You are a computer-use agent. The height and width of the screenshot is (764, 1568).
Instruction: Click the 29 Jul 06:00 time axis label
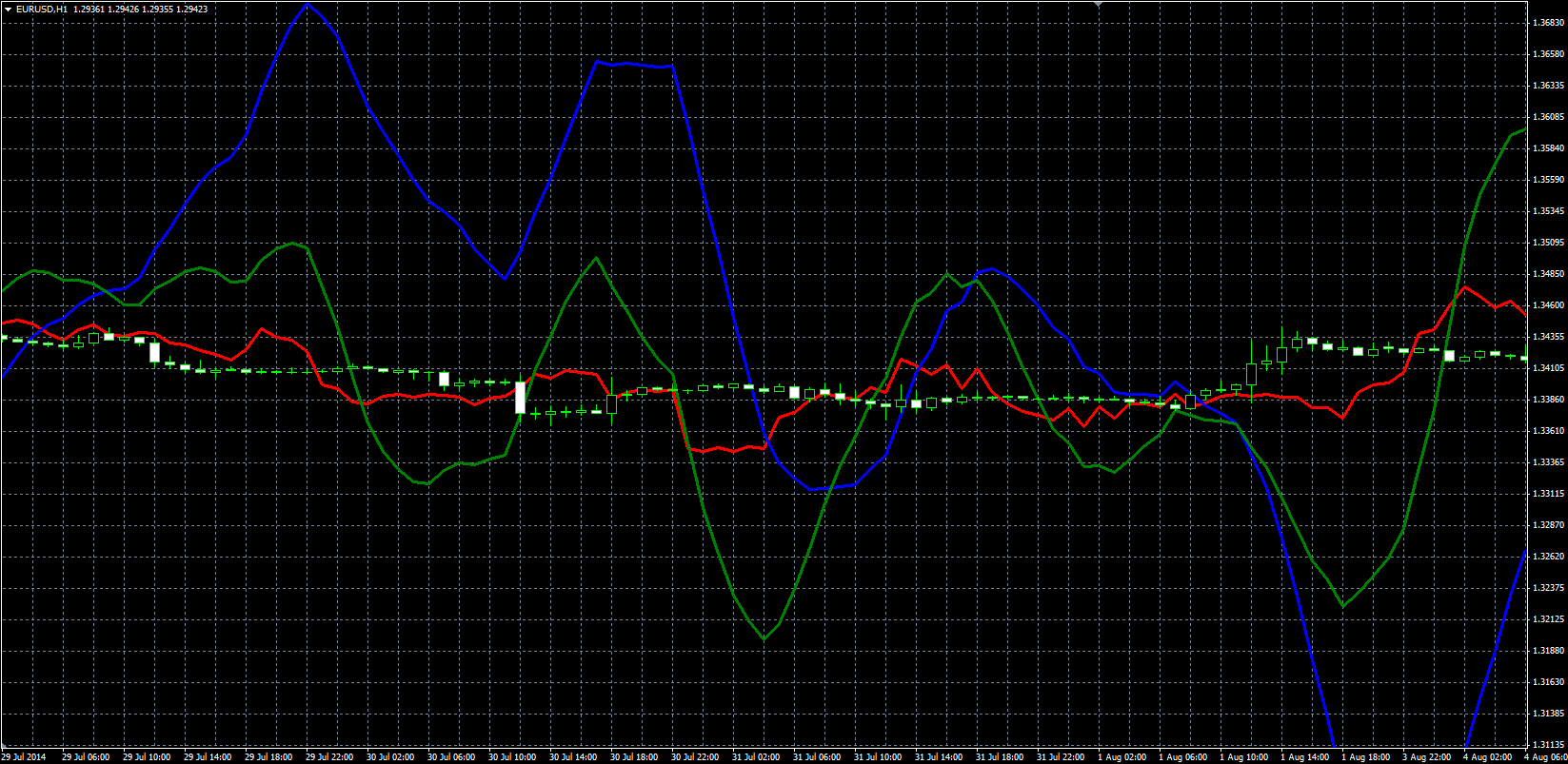point(86,757)
